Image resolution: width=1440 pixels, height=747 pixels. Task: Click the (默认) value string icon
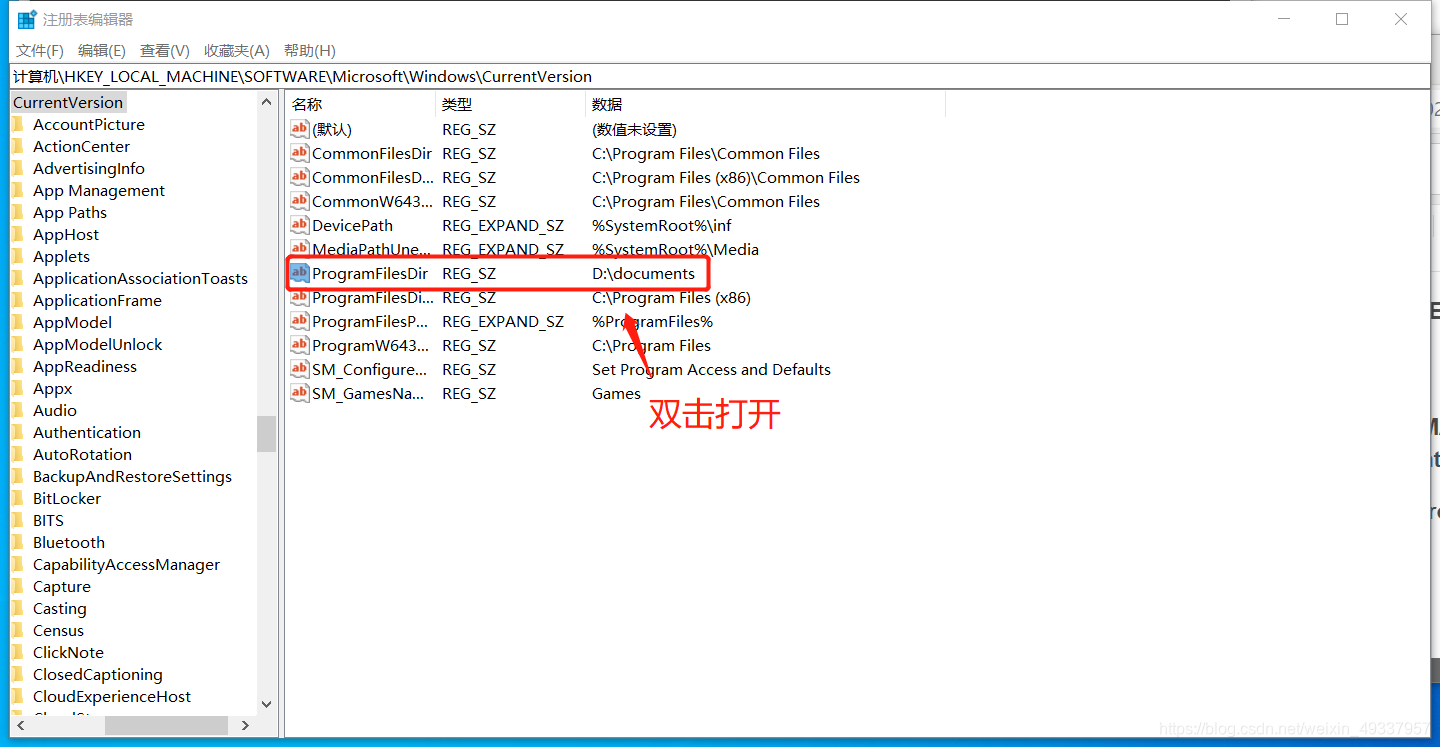(300, 129)
